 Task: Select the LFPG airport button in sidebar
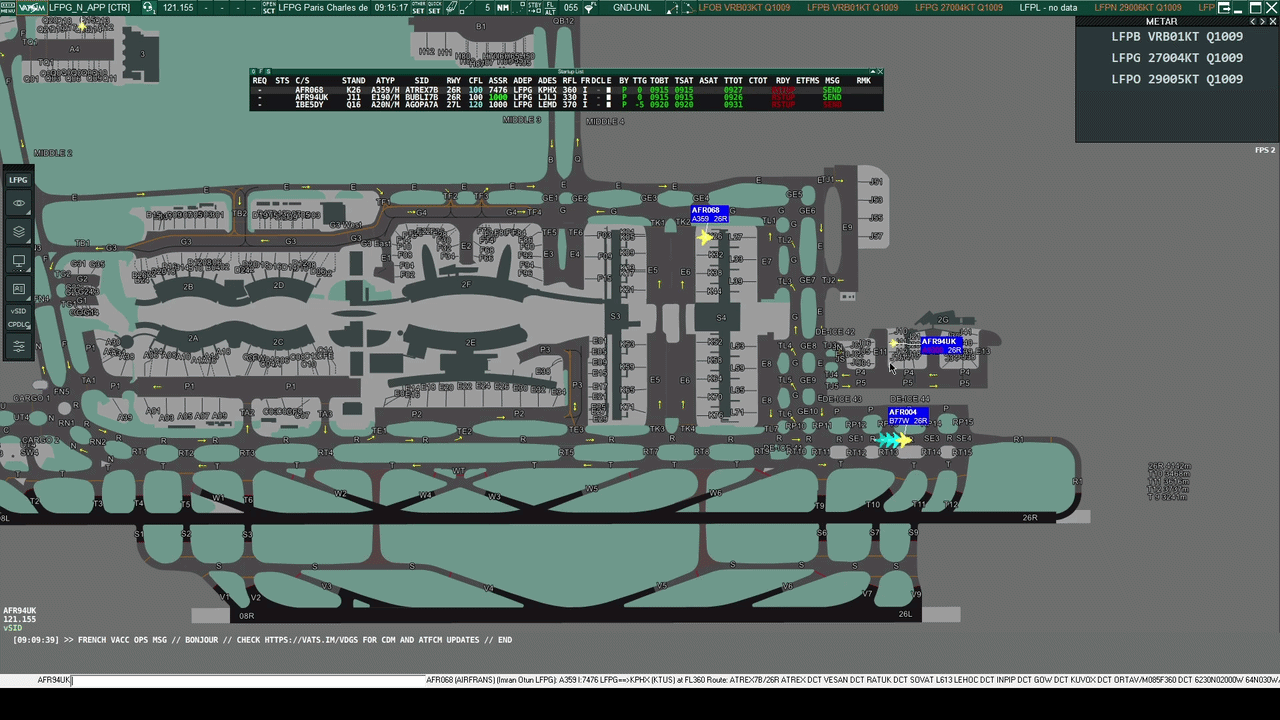(18, 180)
